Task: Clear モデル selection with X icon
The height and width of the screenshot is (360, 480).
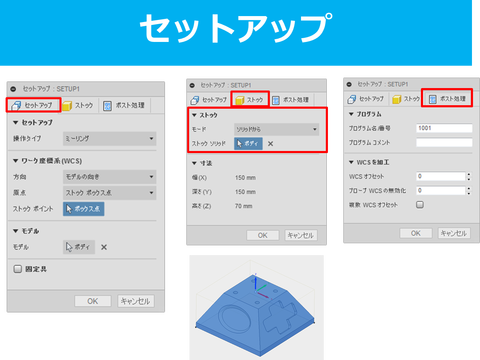Action: tap(104, 247)
